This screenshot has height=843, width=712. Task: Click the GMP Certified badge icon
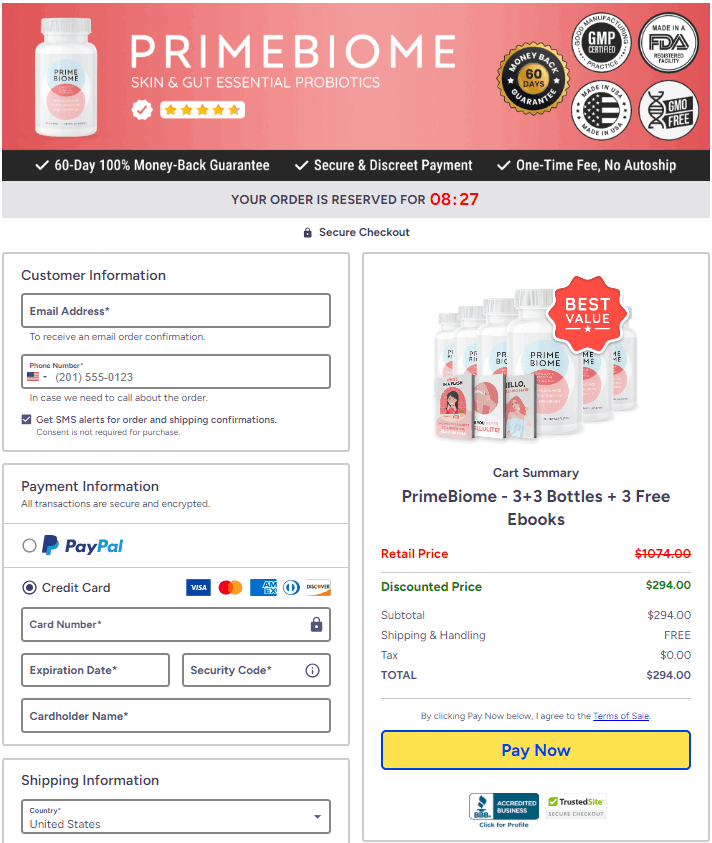tap(601, 42)
